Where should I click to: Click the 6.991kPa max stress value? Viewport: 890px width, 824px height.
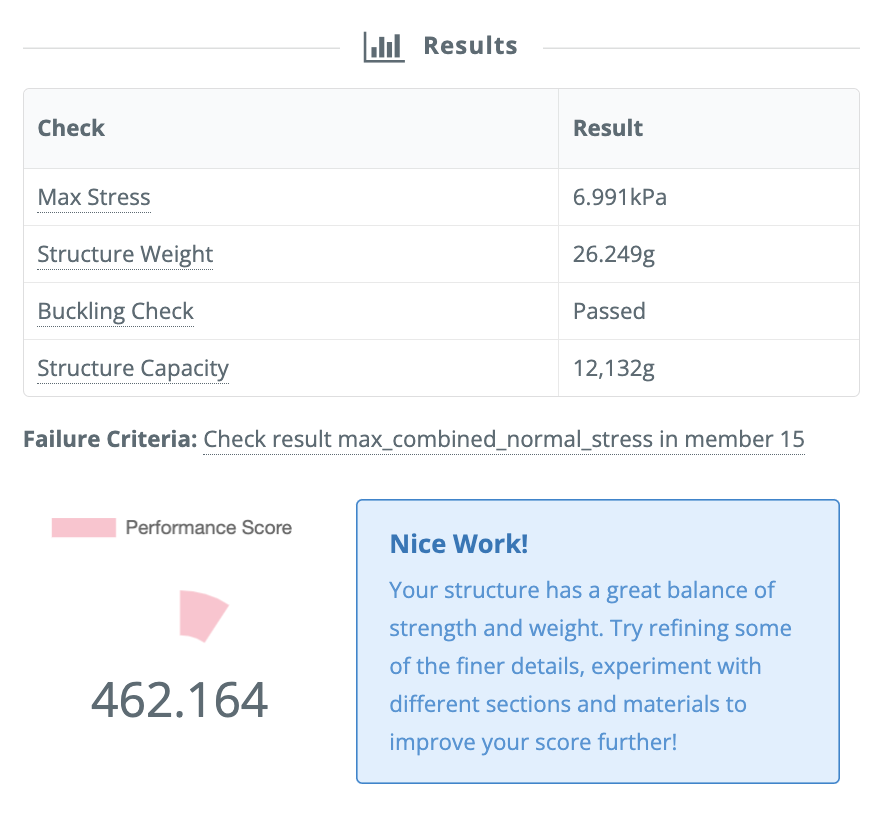tap(619, 197)
